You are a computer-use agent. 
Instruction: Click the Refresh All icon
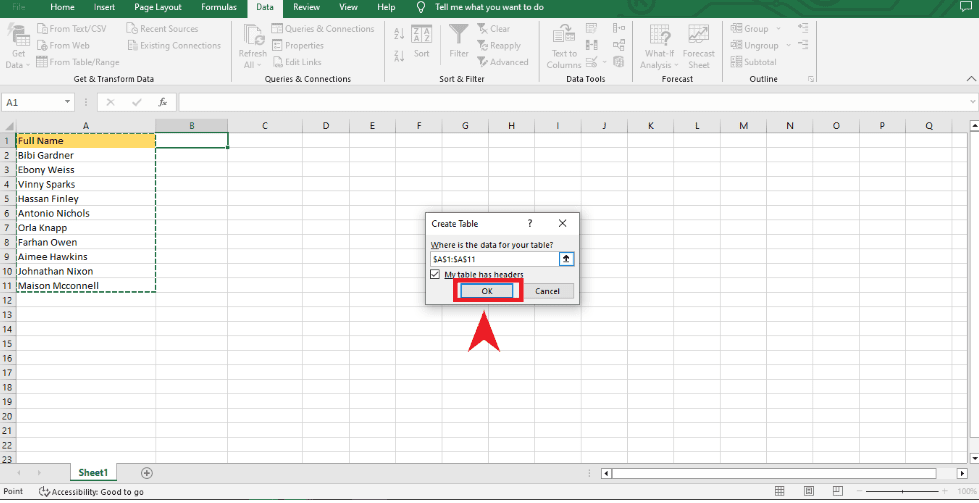[252, 40]
